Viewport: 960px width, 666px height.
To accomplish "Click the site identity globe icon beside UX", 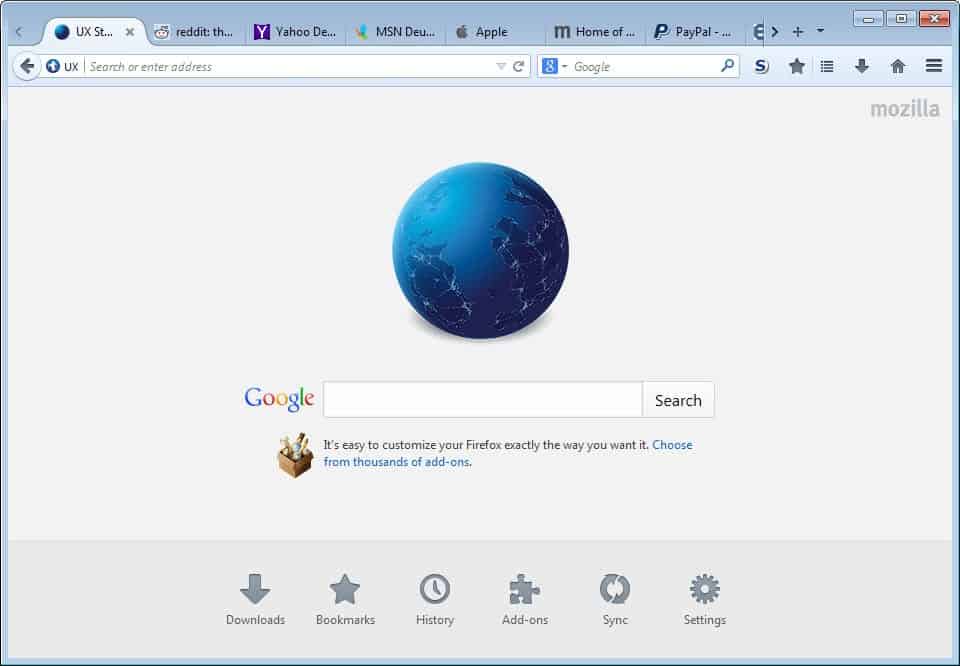I will (x=53, y=66).
